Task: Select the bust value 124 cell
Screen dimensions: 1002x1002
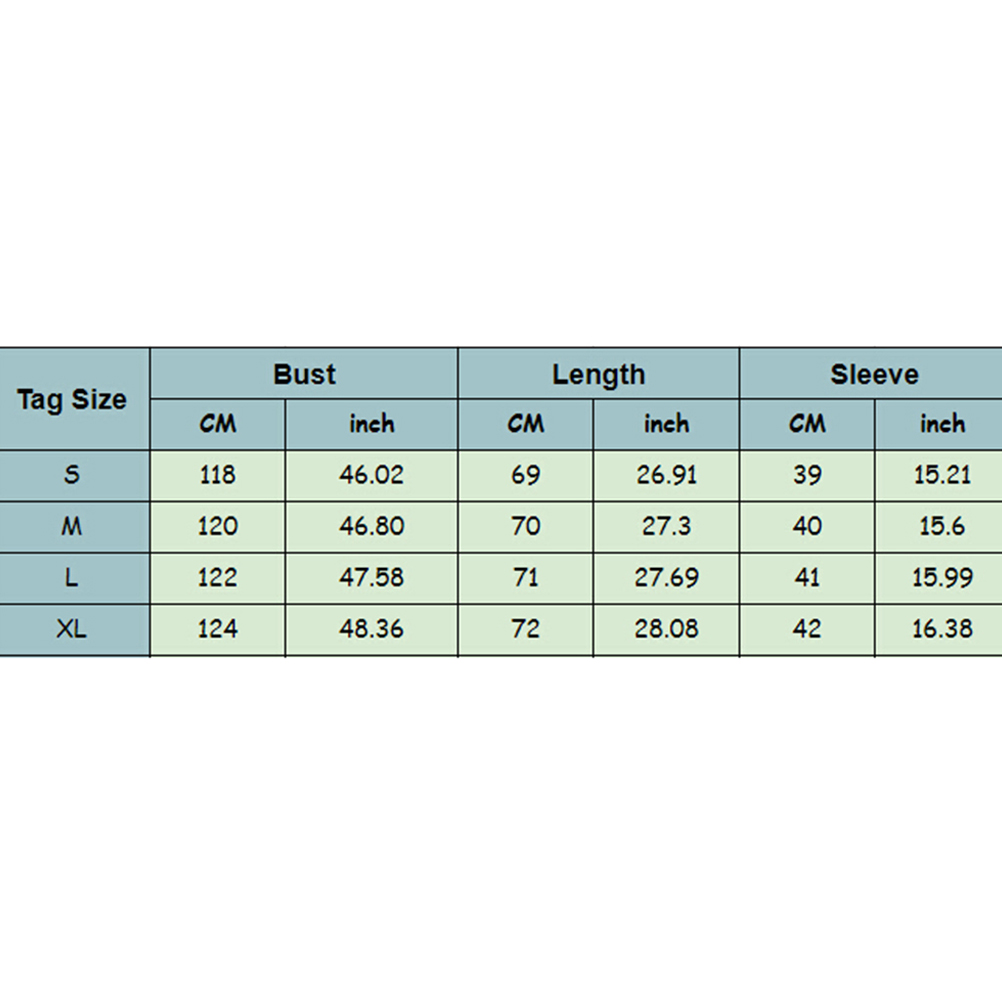Action: pyautogui.click(x=218, y=629)
